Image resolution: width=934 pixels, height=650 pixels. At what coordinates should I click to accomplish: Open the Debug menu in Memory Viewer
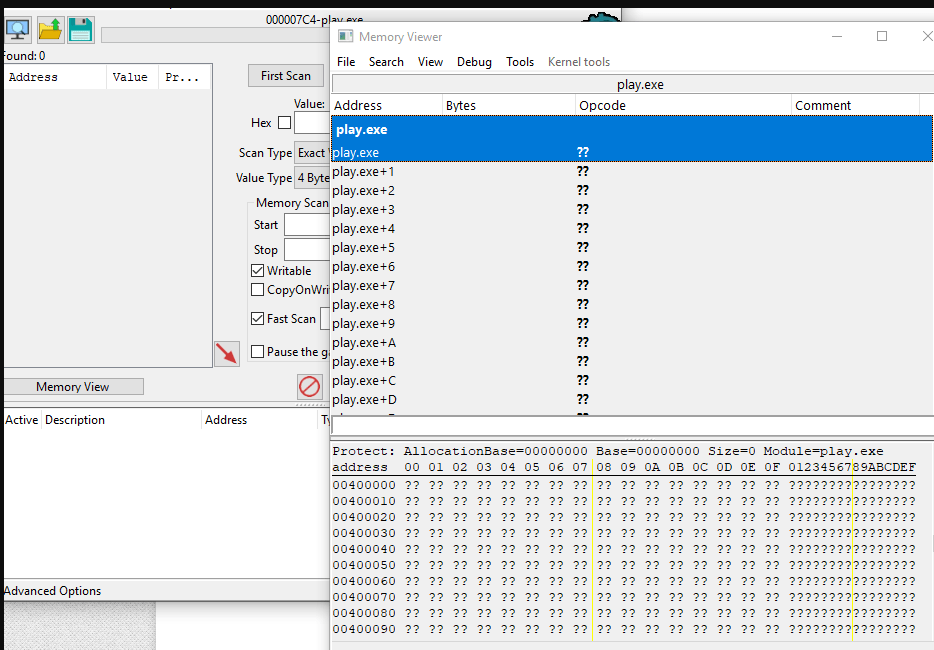click(x=474, y=62)
